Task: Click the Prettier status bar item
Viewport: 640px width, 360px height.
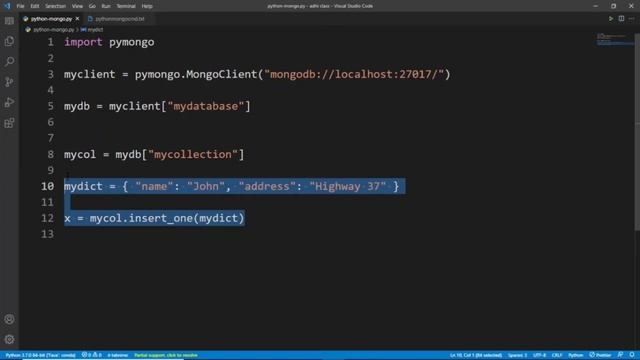Action: click(600, 355)
